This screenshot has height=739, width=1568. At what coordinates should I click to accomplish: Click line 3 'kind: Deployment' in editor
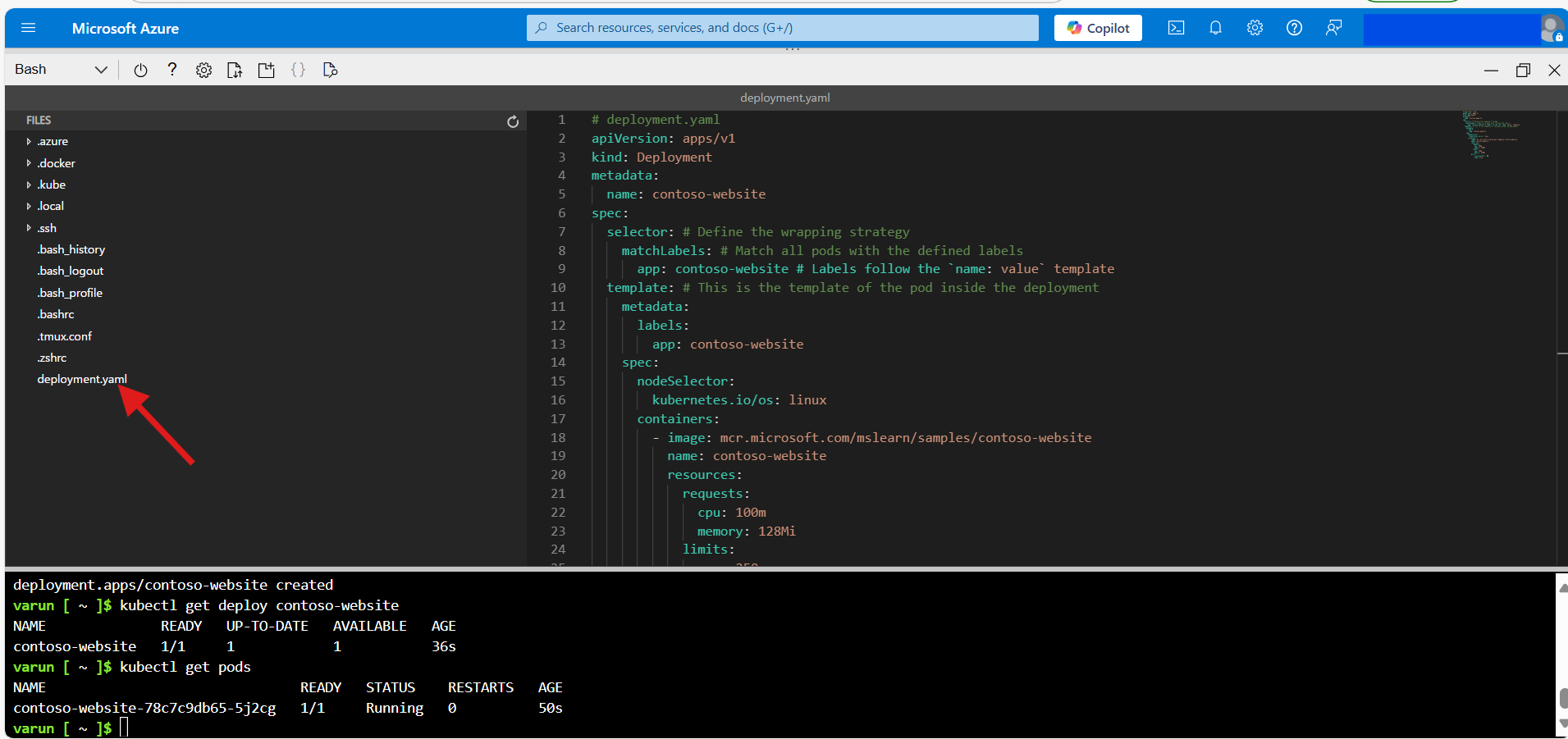pyautogui.click(x=651, y=157)
